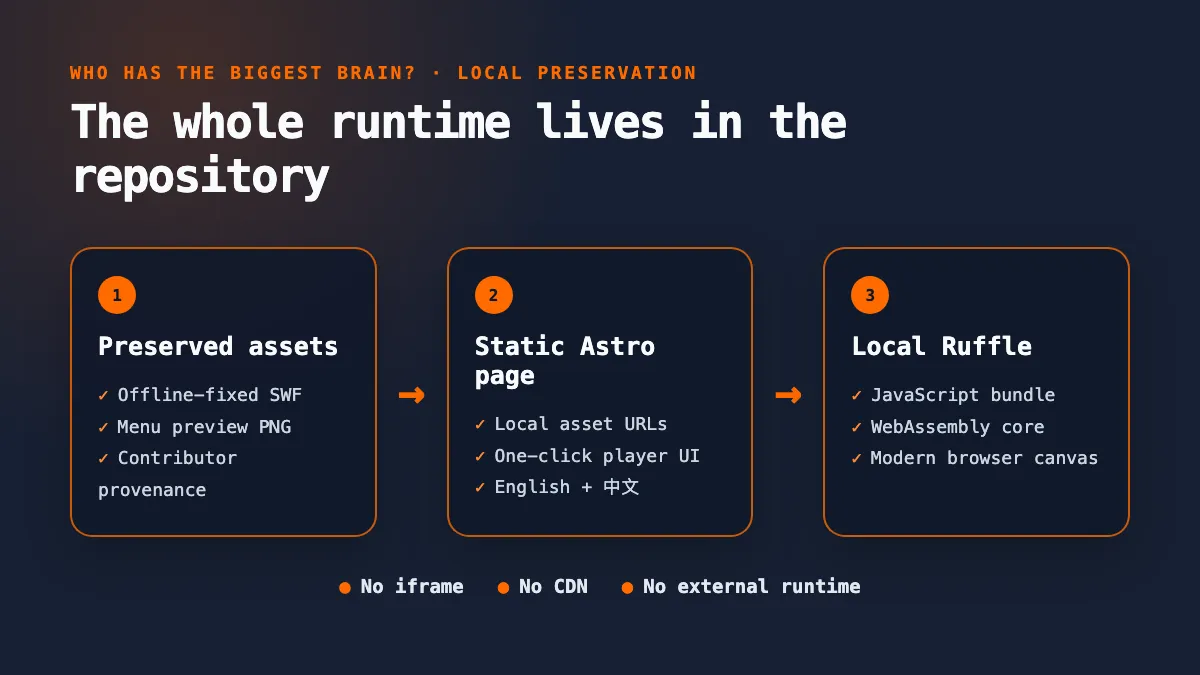
Task: Click the orange dot before No external runtime
Action: click(627, 588)
